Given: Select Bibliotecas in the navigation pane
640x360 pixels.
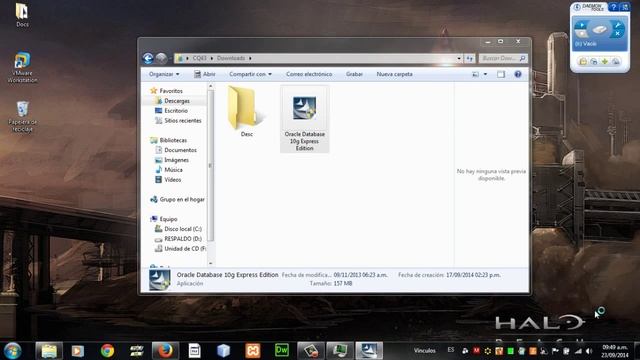Looking at the screenshot, I should point(169,140).
